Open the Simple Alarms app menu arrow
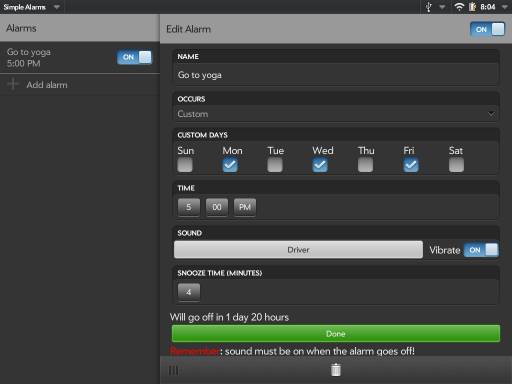The height and width of the screenshot is (384, 512). click(57, 7)
